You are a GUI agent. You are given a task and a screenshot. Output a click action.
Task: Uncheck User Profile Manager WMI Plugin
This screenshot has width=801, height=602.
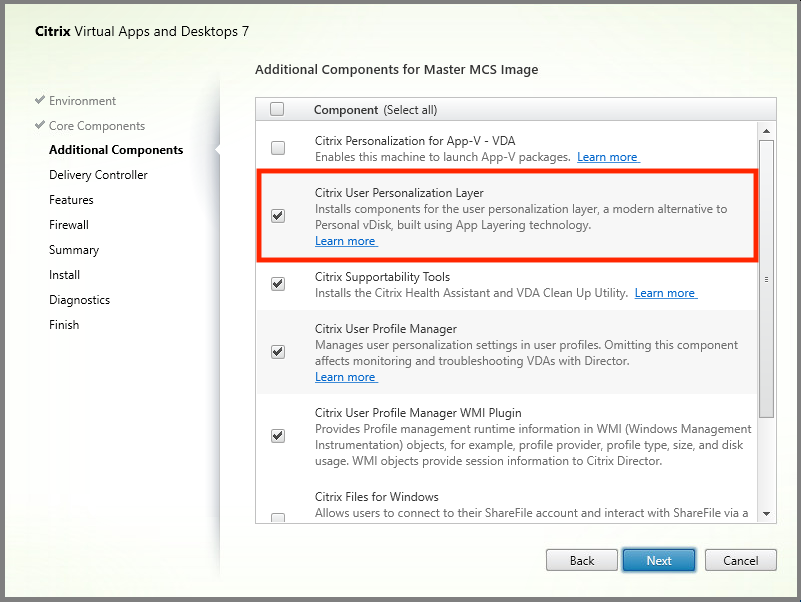pos(278,436)
